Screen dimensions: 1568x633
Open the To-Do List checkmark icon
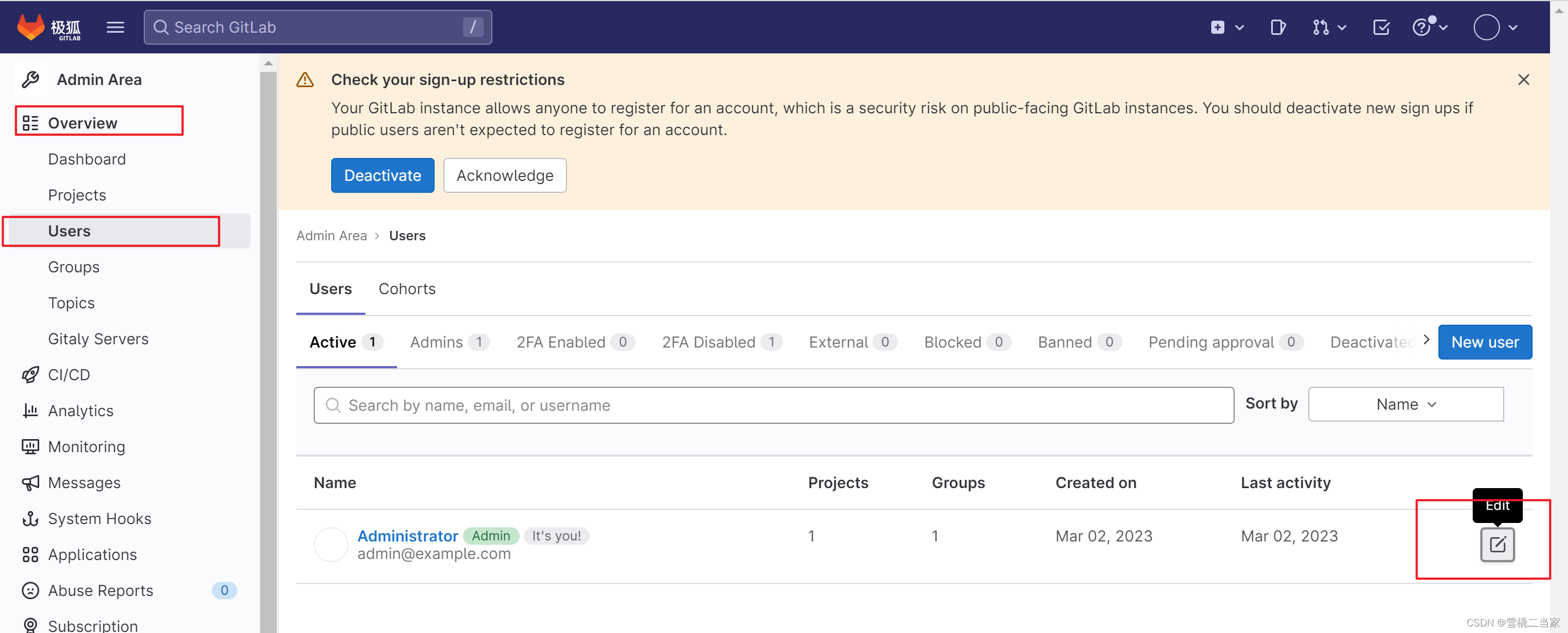coord(1381,27)
